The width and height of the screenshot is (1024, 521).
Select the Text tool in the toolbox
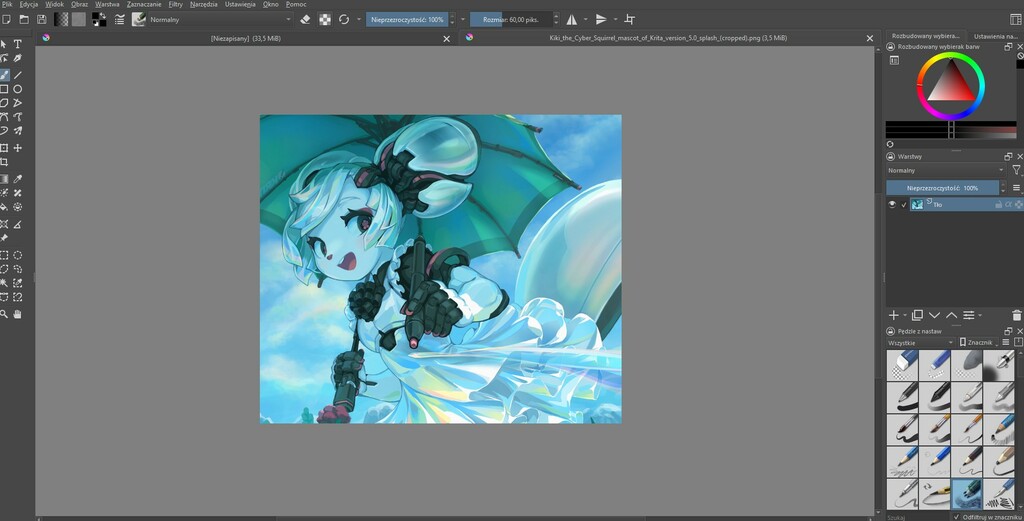coord(18,44)
